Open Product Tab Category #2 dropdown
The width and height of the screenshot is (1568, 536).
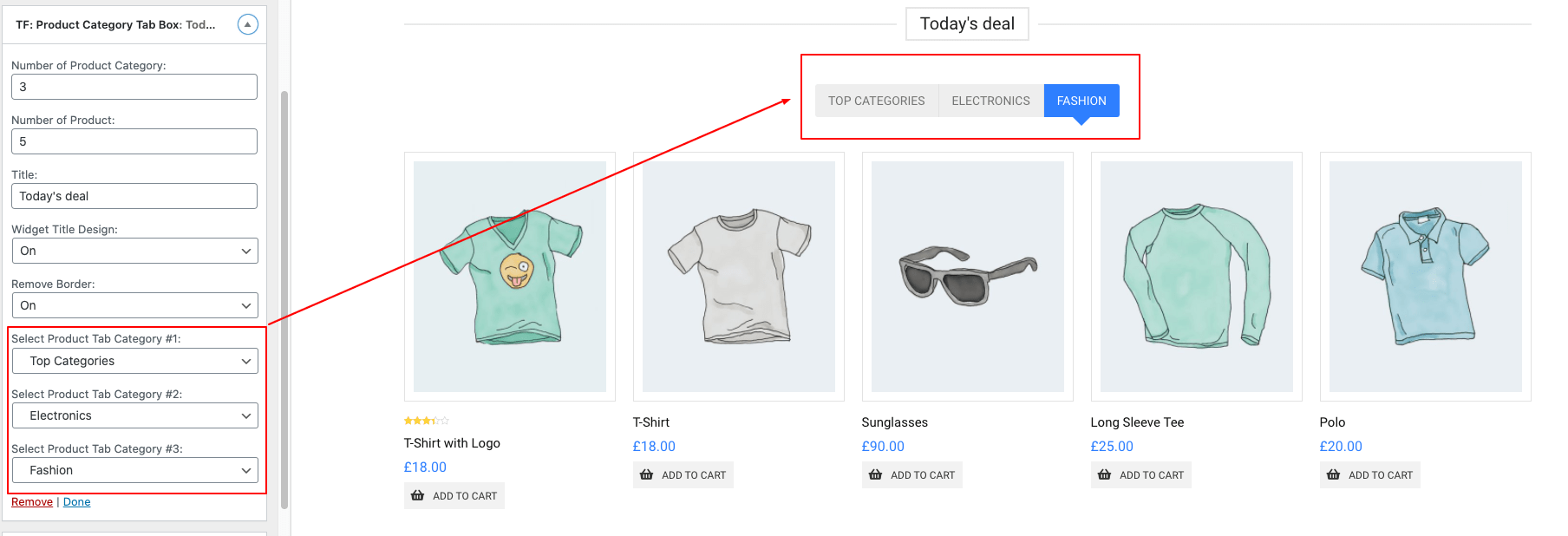[x=134, y=415]
